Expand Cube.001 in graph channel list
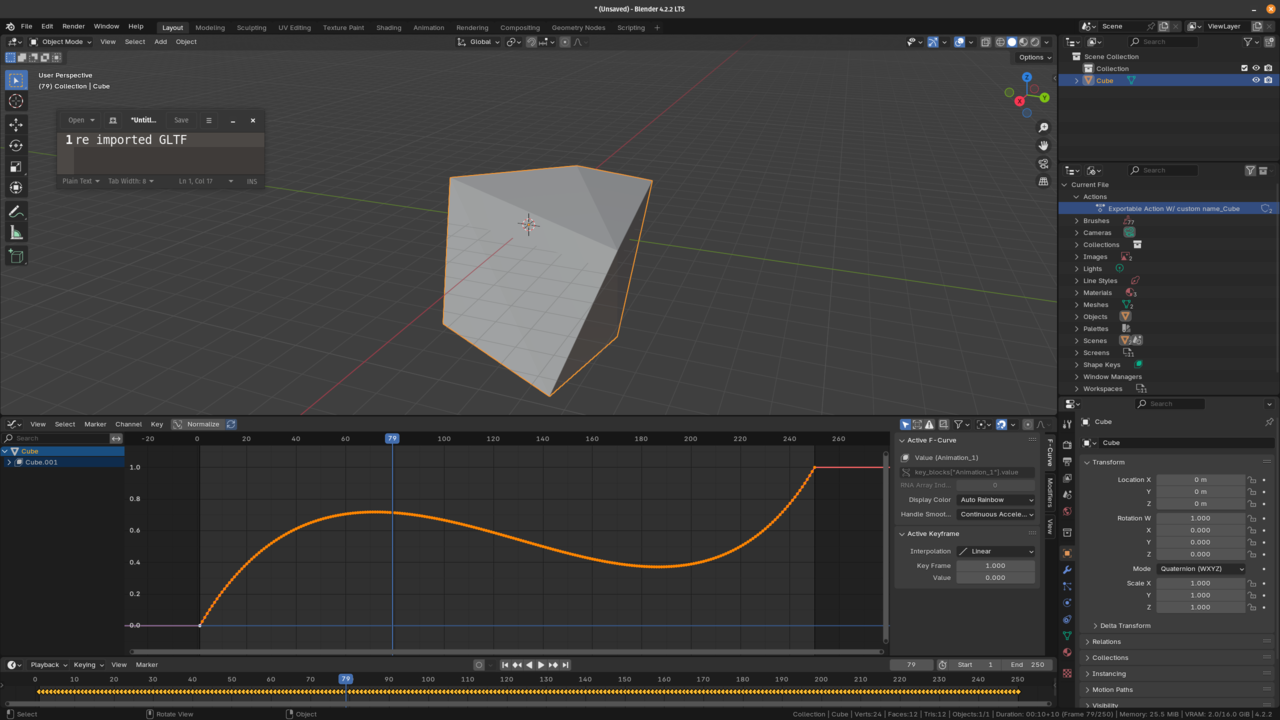Image resolution: width=1280 pixels, height=720 pixels. (x=9, y=463)
